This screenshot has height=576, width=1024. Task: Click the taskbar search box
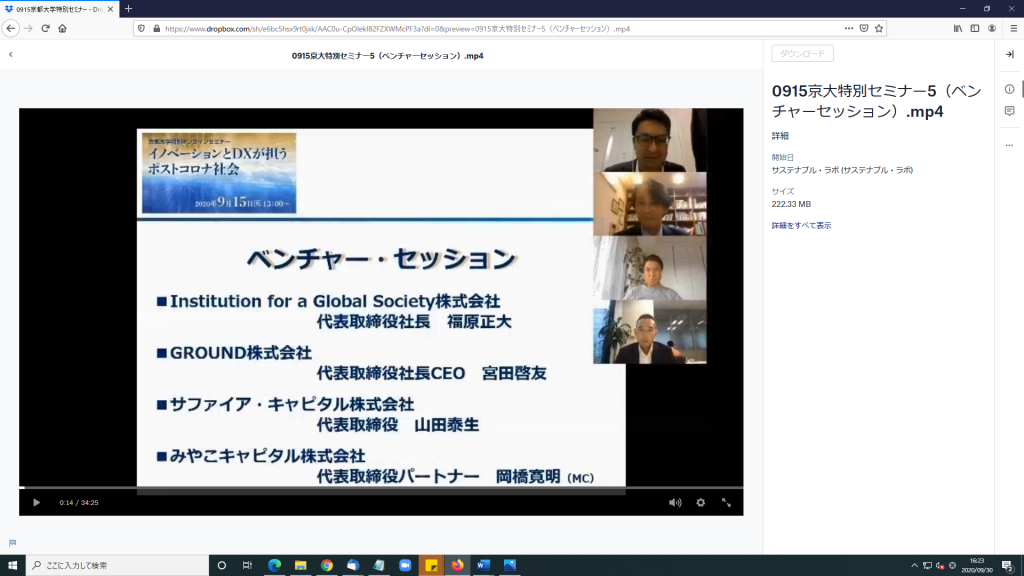click(x=118, y=565)
